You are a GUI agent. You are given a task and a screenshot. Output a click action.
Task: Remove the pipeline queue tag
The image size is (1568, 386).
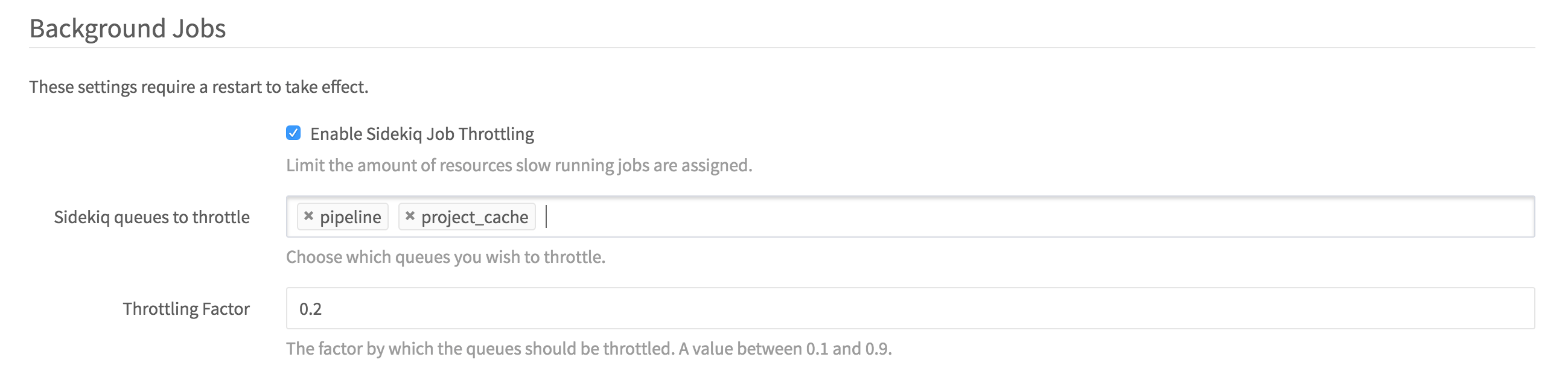(x=308, y=217)
